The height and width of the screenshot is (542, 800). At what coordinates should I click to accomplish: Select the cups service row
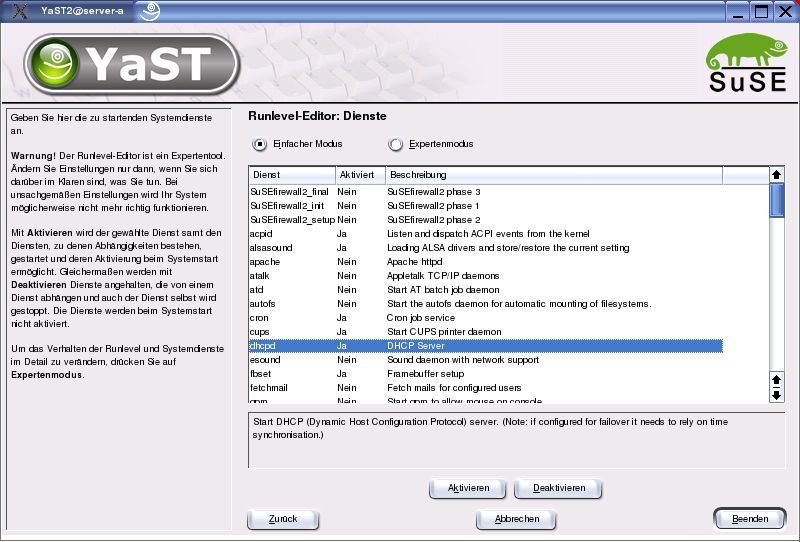click(x=485, y=332)
